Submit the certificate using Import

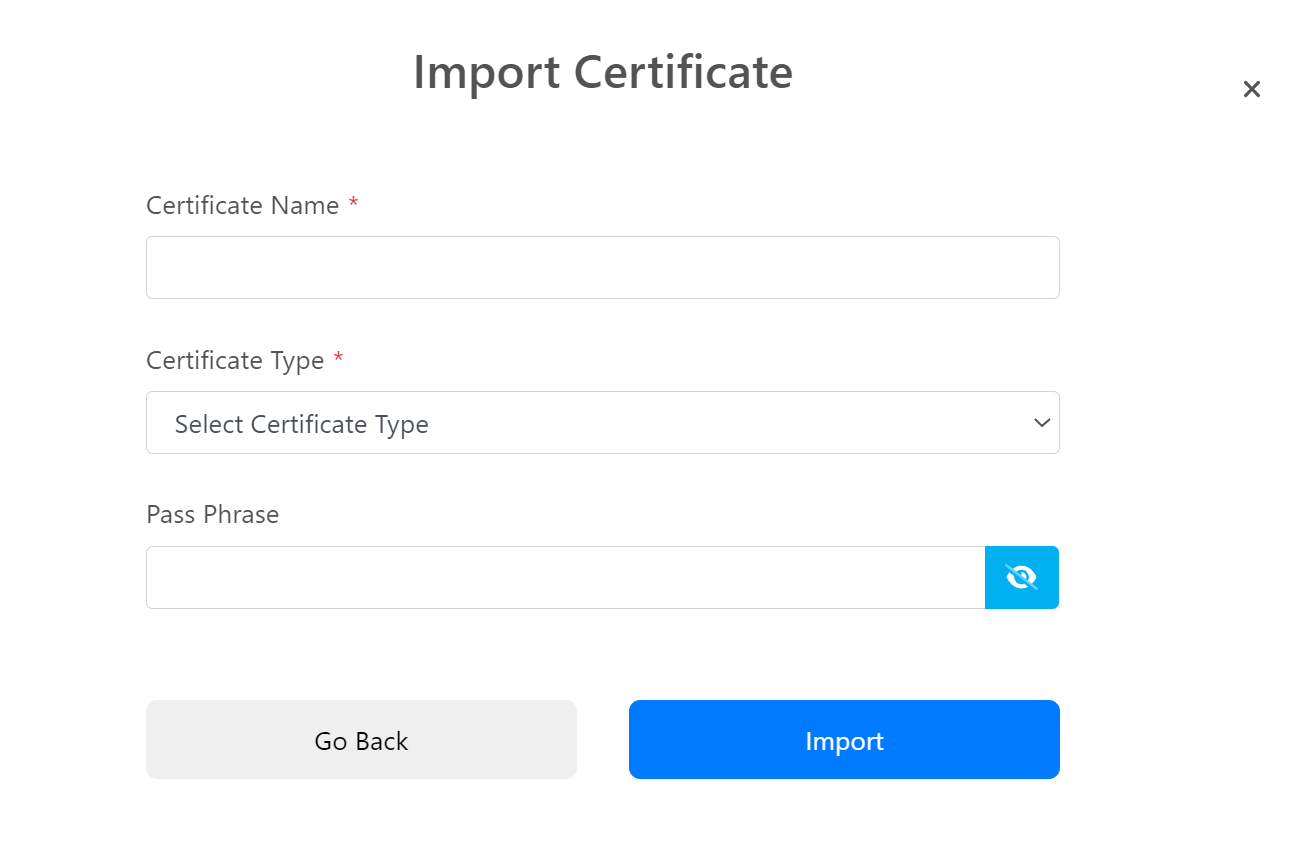point(844,739)
